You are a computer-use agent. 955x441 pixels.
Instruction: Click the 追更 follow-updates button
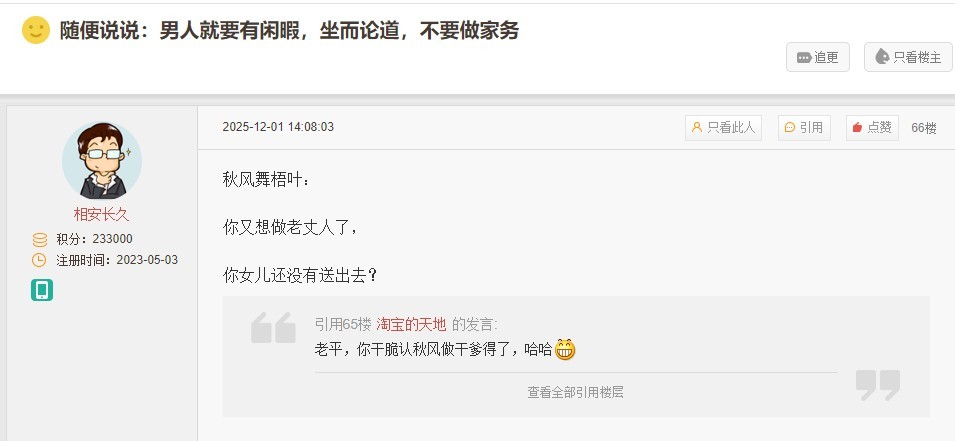pos(817,57)
